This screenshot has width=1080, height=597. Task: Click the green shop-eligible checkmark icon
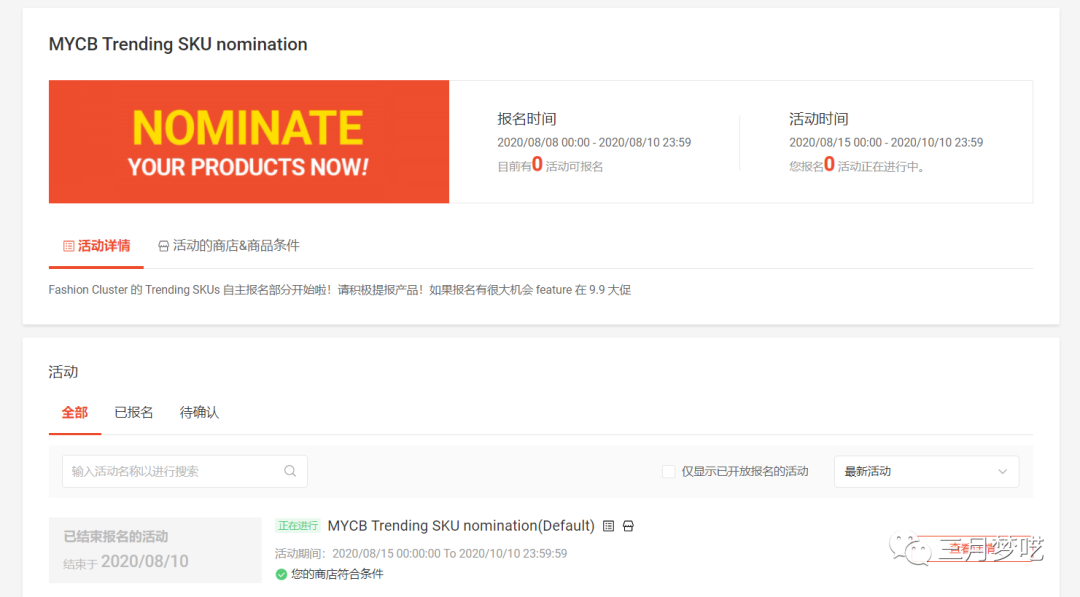pos(281,574)
